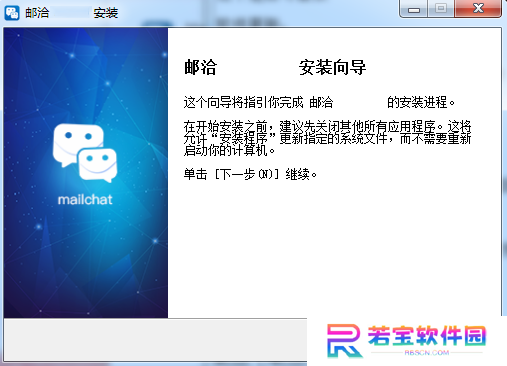This screenshot has height=366, width=507.
Task: Click the mailchat chat-bubble logo in the blue panel
Action: click(85, 153)
